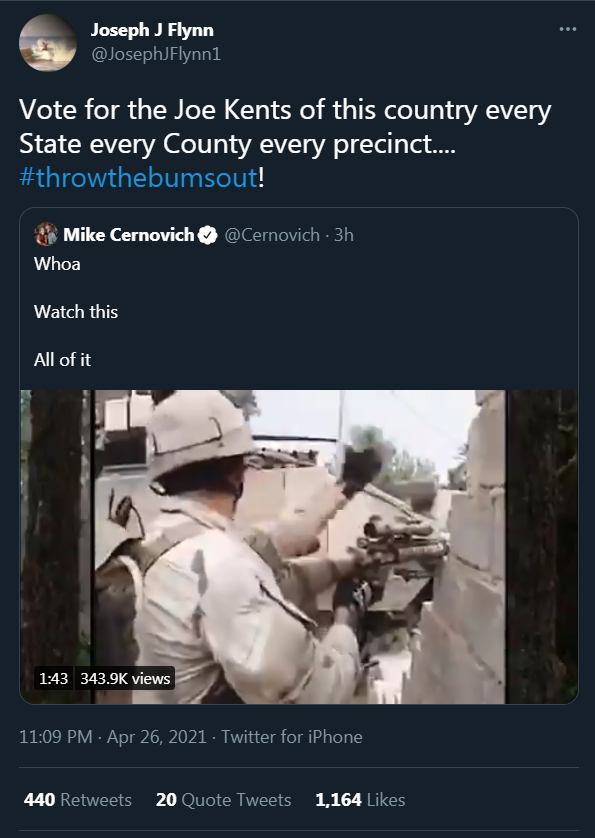Viewport: 595px width, 838px height.
Task: Open the Twitter for iPhone source link
Action: [292, 737]
